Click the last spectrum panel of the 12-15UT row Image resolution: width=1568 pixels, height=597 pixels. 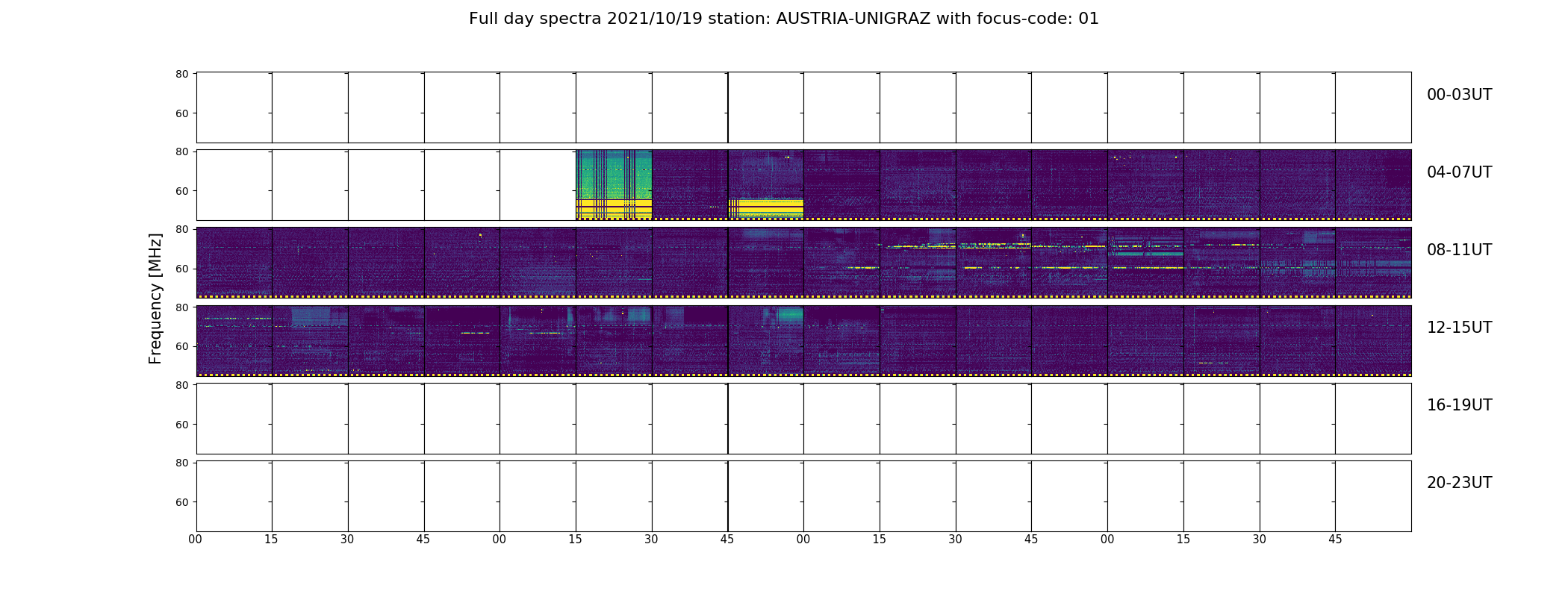(x=1373, y=340)
